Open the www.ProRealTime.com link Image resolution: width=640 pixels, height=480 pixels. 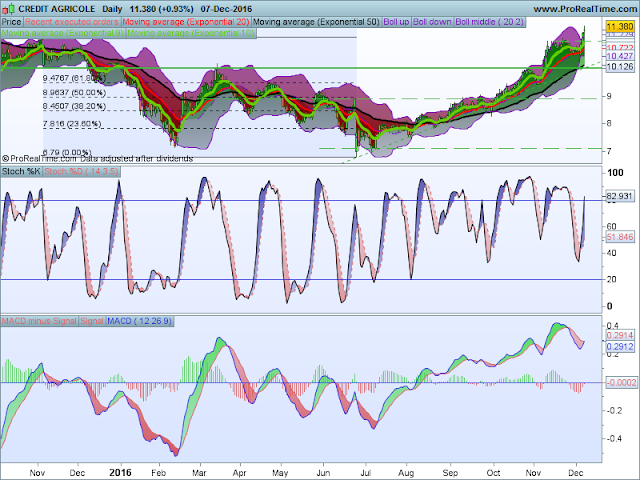pos(586,9)
